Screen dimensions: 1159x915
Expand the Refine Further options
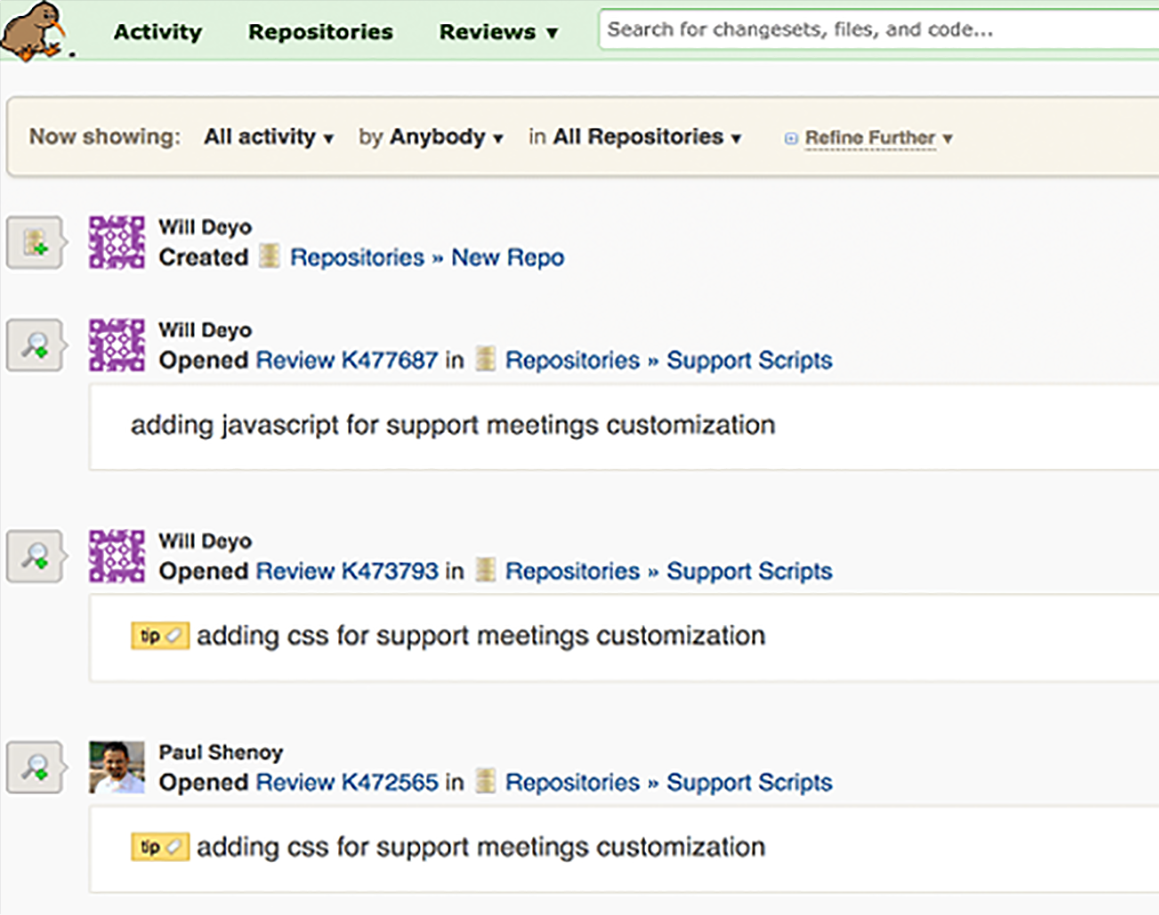pos(870,138)
